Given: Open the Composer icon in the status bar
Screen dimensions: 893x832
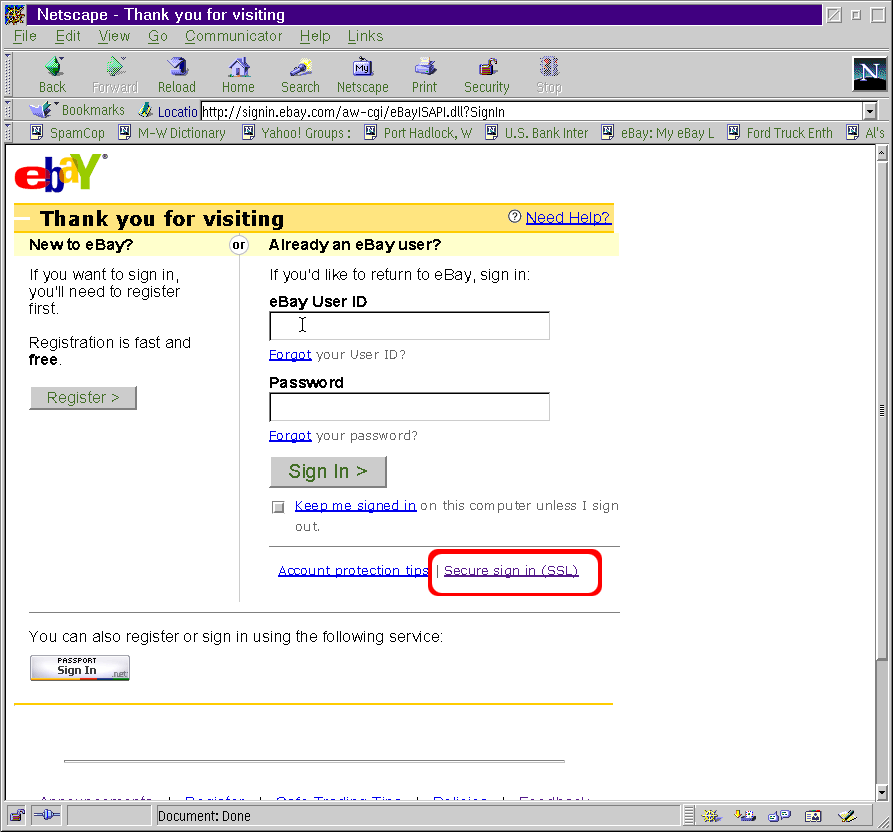Looking at the screenshot, I should tap(847, 816).
